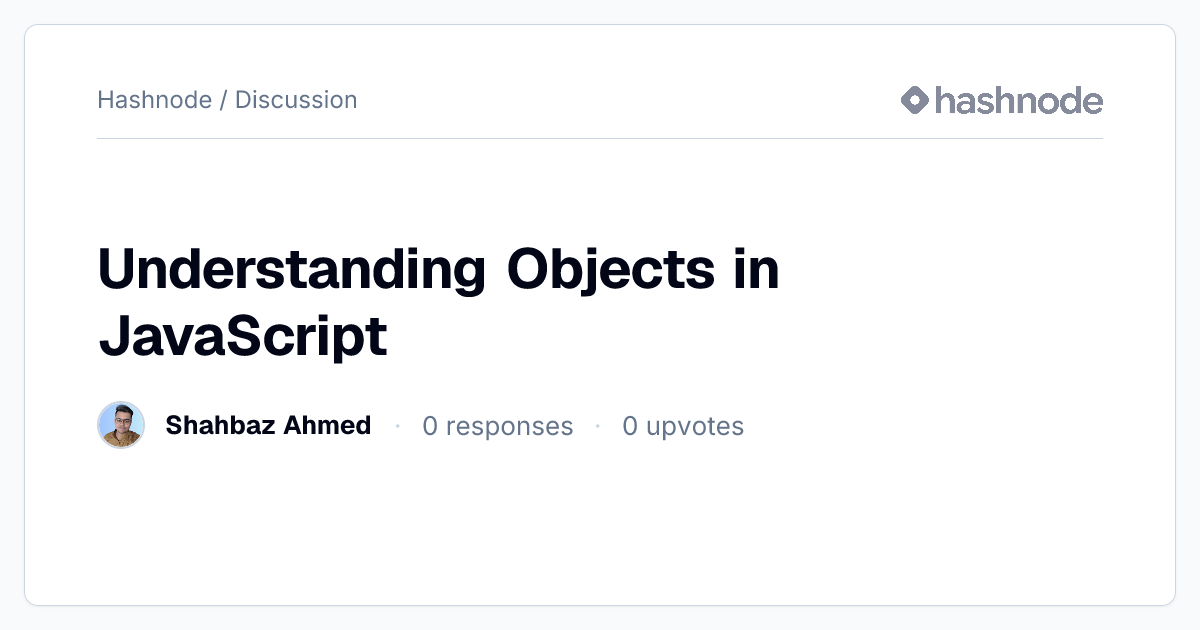Click the word Objects in the heading
The image size is (1200, 630).
611,269
